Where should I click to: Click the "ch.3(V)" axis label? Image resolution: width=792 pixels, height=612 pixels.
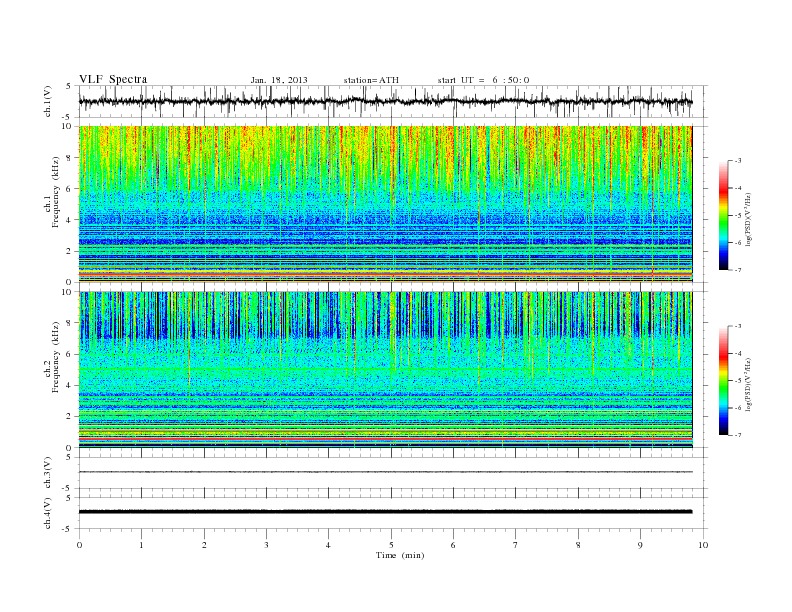(x=48, y=473)
